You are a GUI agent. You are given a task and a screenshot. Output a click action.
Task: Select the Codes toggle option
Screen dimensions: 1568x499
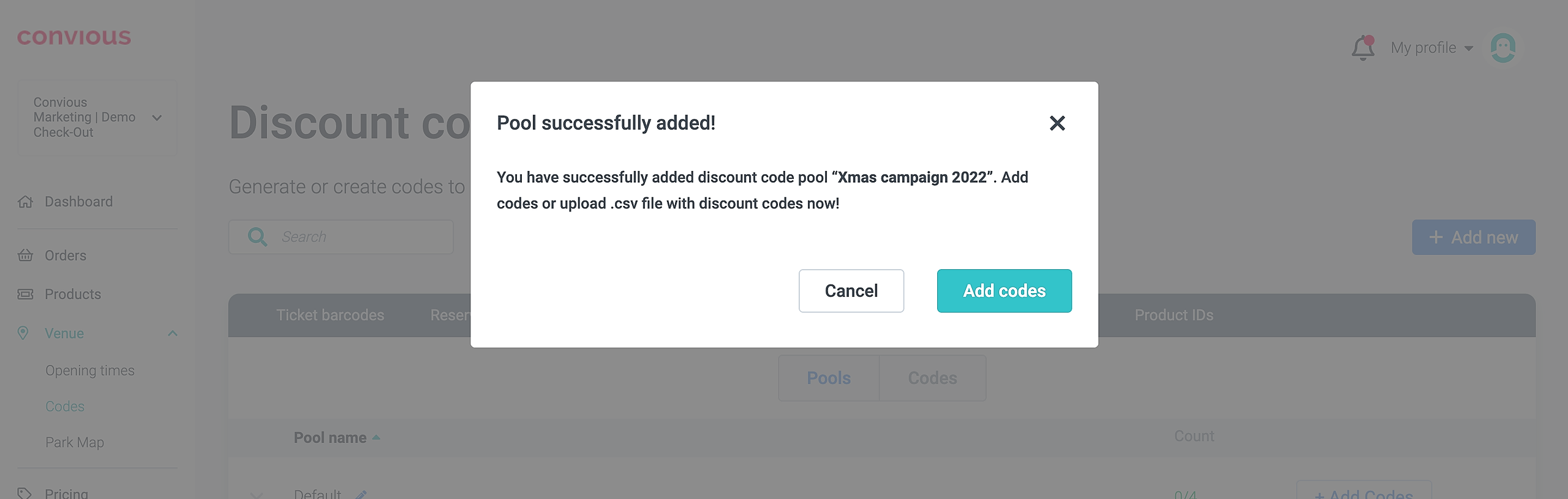[932, 378]
